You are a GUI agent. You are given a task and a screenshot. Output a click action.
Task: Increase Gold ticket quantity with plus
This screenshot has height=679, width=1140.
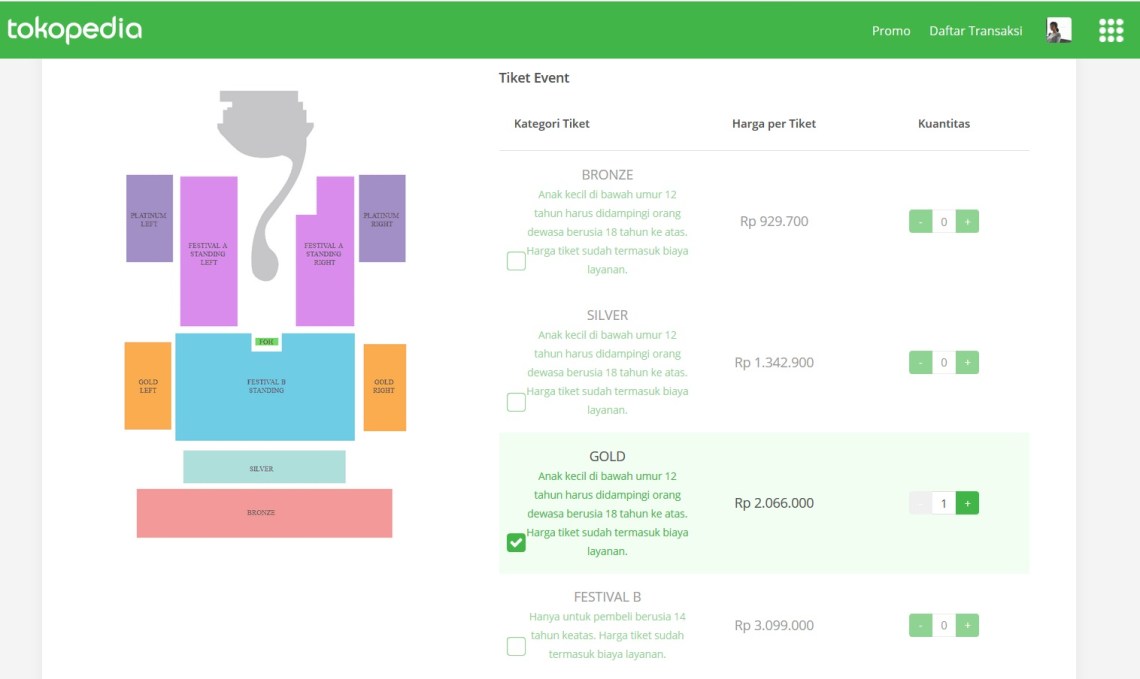[x=967, y=504]
